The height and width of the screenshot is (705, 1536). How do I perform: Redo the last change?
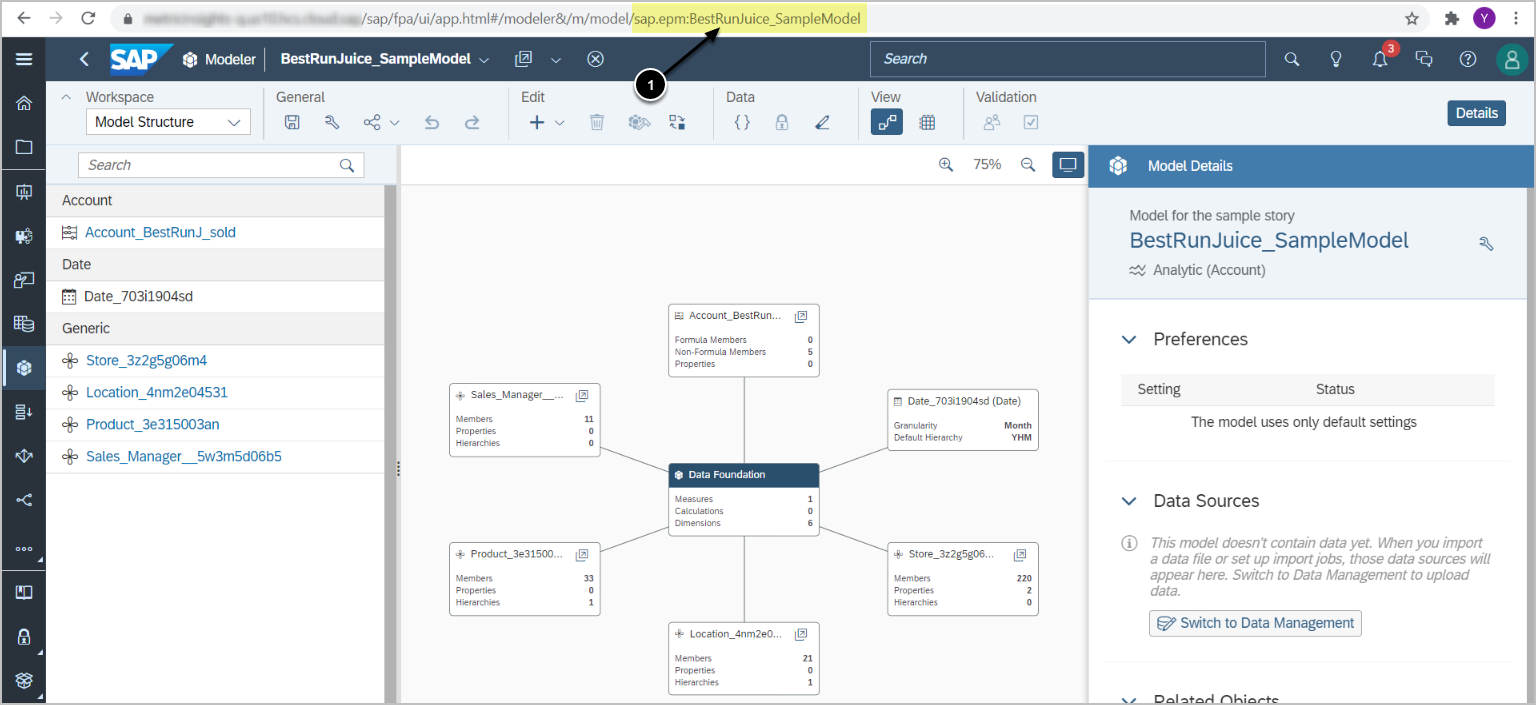click(x=472, y=122)
